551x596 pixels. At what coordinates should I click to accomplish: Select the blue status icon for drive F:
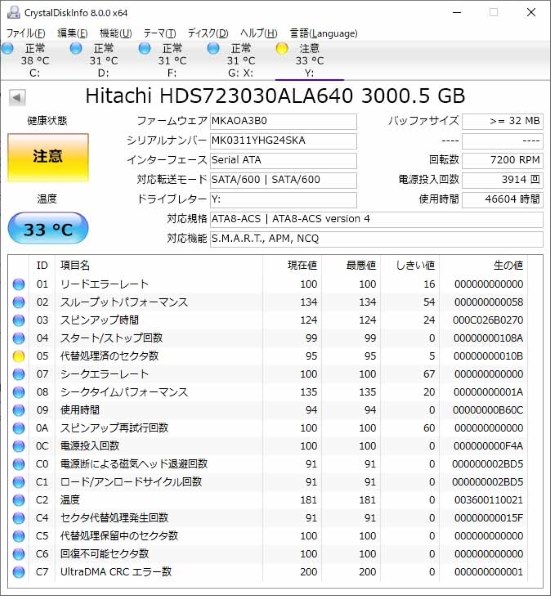tap(144, 49)
